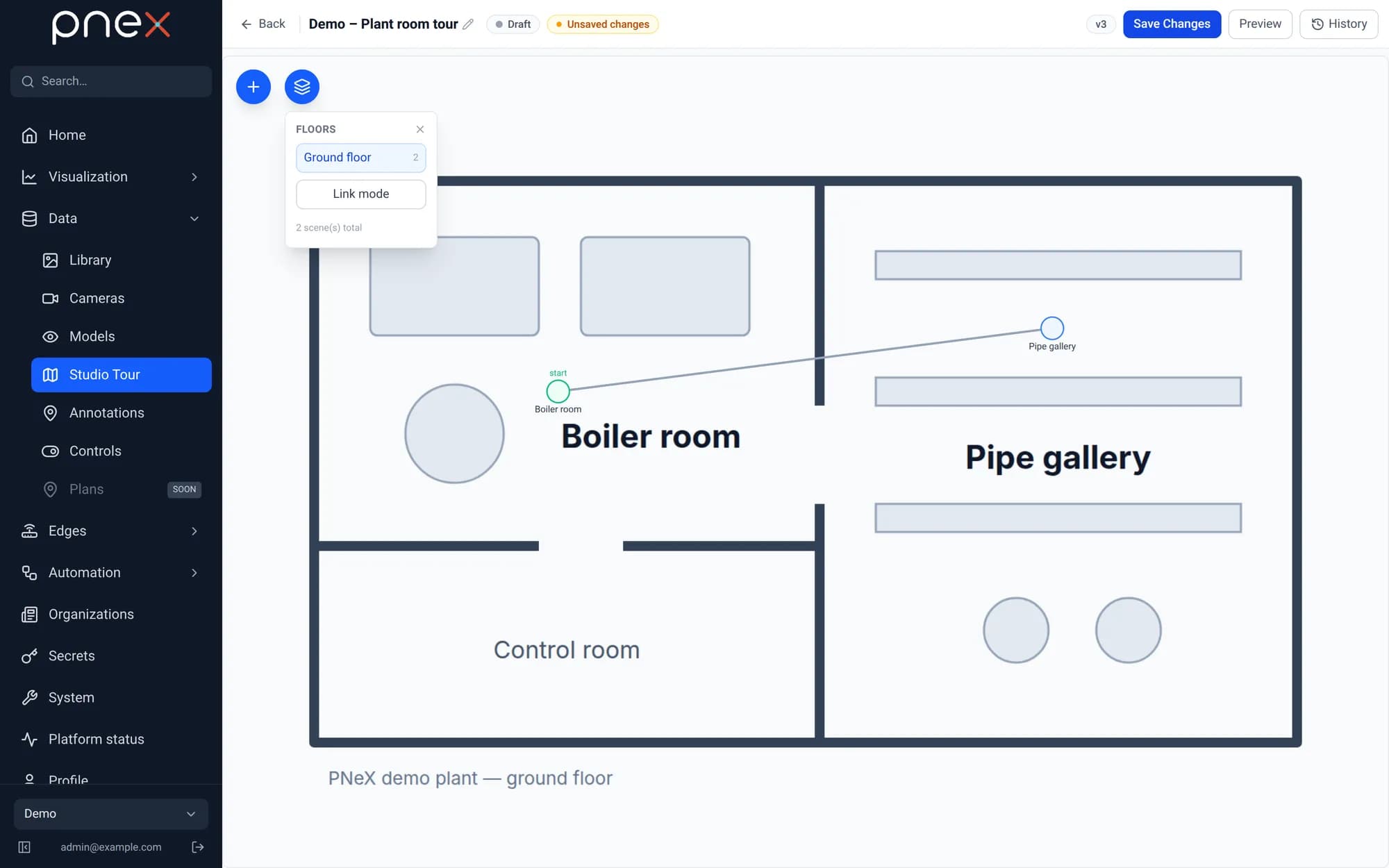Expand the Visualization menu chevron
Image resolution: width=1389 pixels, height=868 pixels.
point(194,177)
